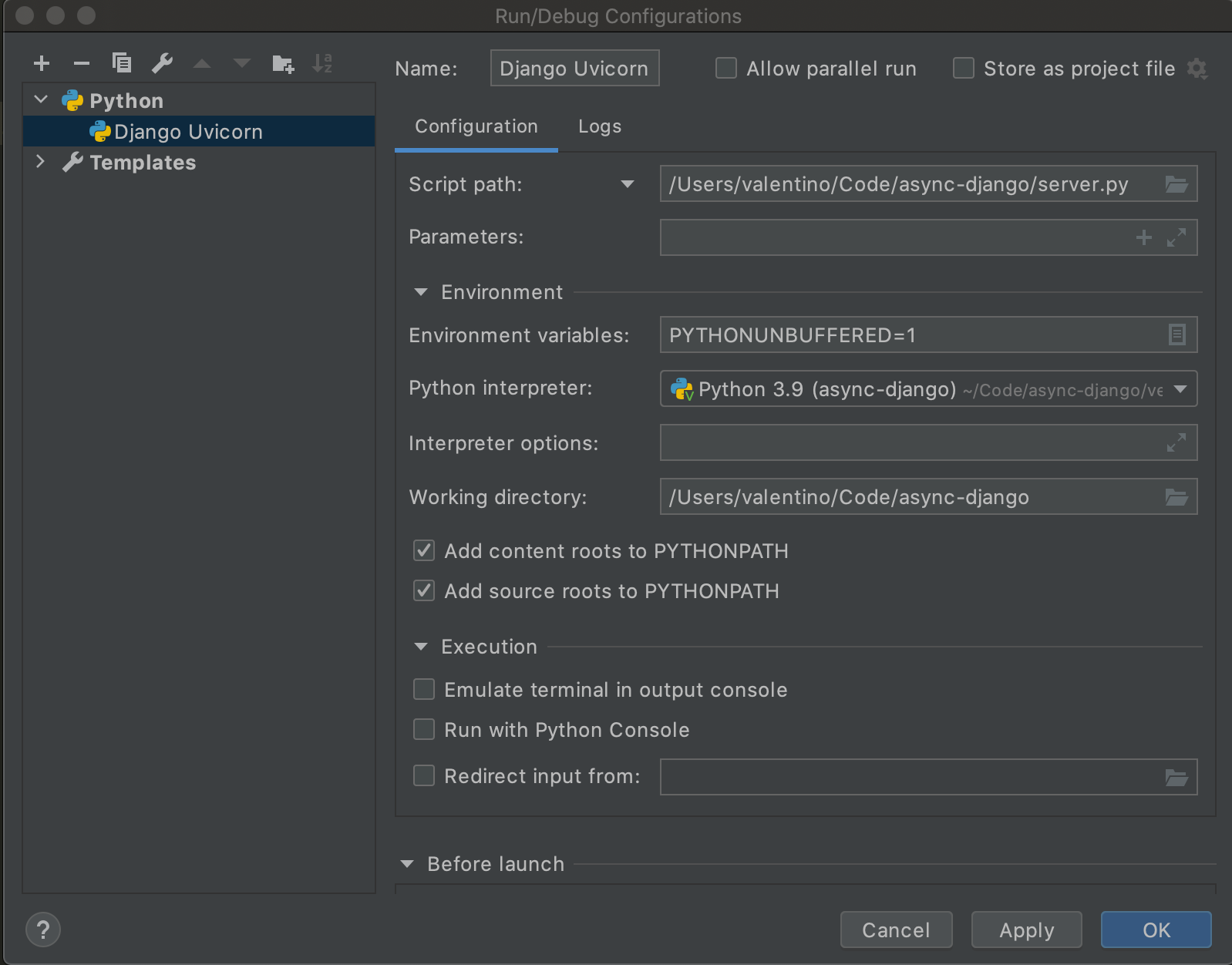Click the Python icon in the Python group row
Image resolution: width=1232 pixels, height=965 pixels.
72,101
